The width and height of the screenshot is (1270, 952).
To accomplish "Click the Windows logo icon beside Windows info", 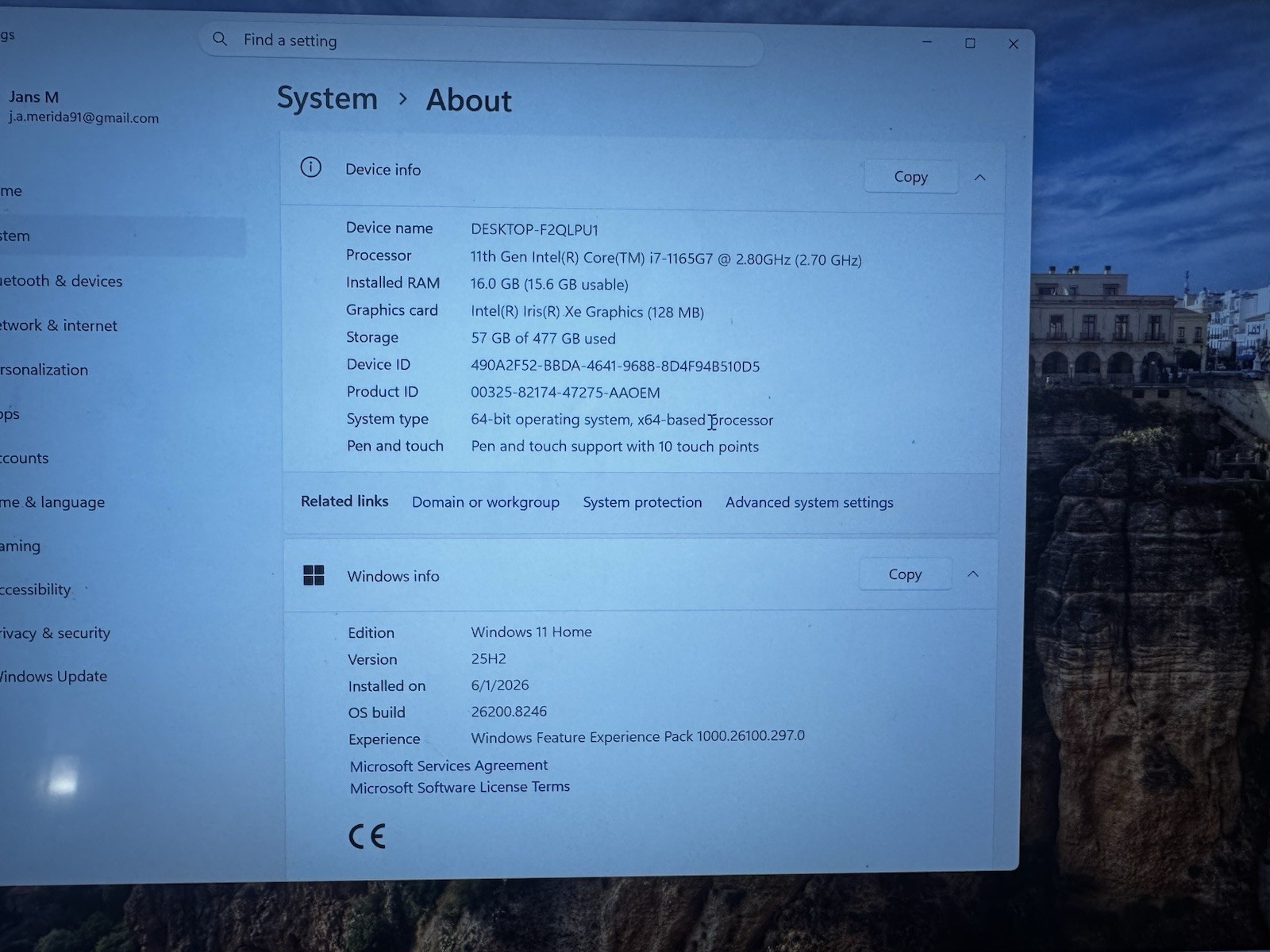I will pos(314,575).
